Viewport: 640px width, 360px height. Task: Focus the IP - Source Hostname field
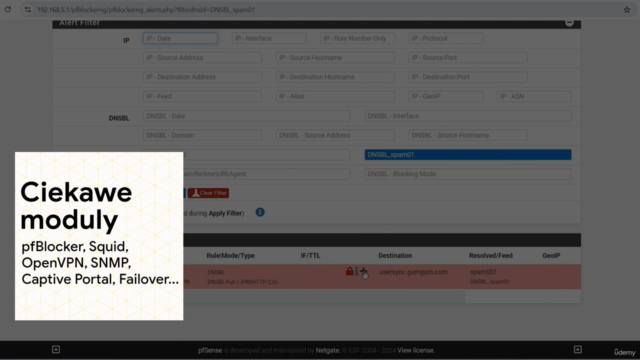335,58
